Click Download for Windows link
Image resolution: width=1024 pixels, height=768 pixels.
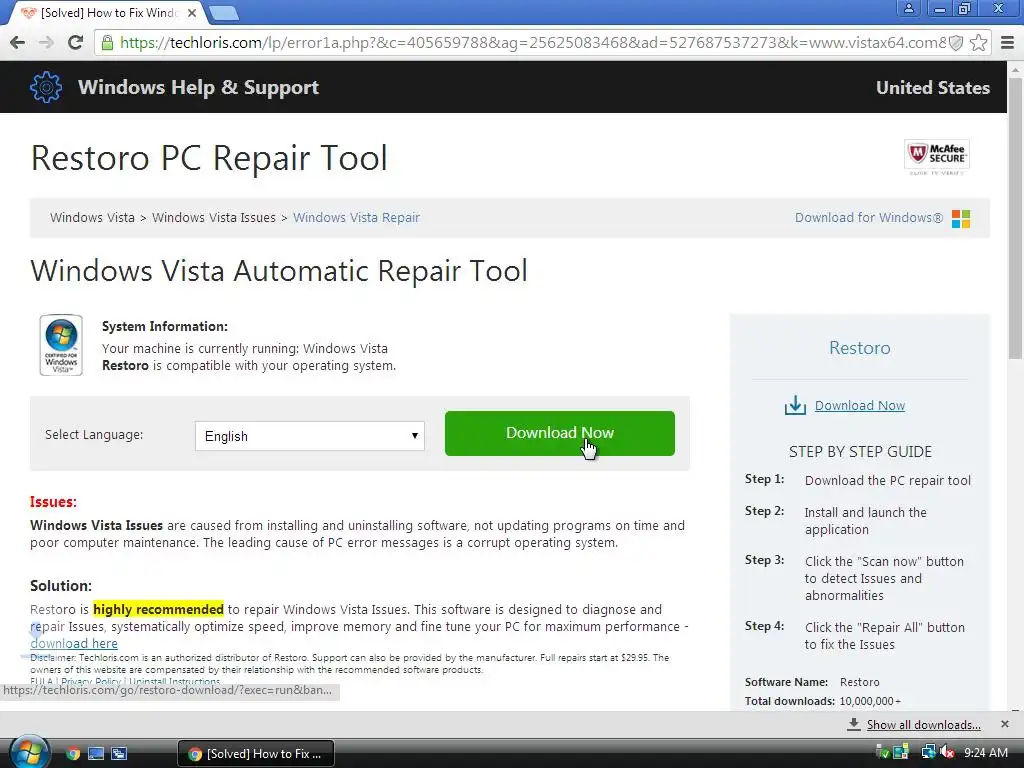click(869, 217)
